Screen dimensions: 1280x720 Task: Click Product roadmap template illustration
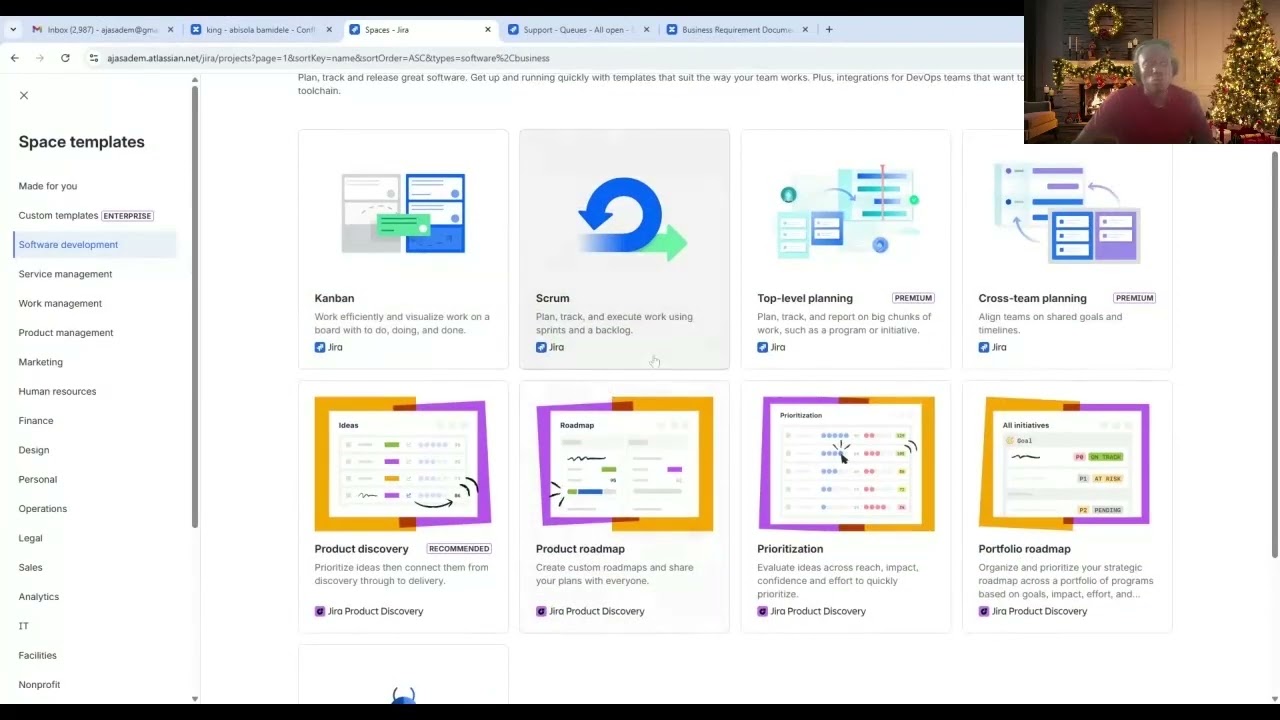click(624, 464)
